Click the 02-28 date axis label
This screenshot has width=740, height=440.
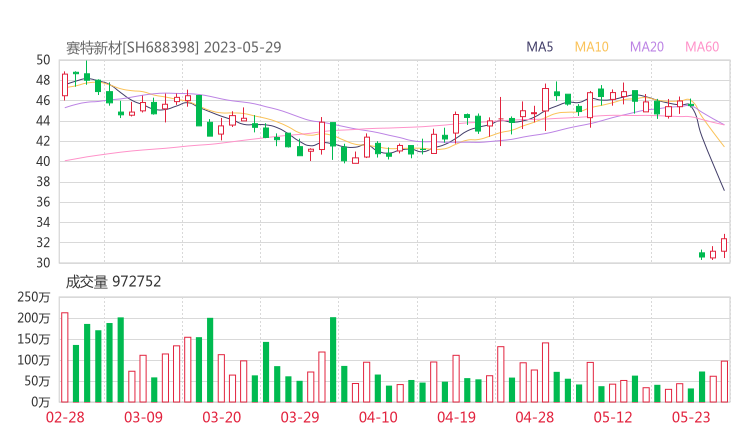(65, 417)
